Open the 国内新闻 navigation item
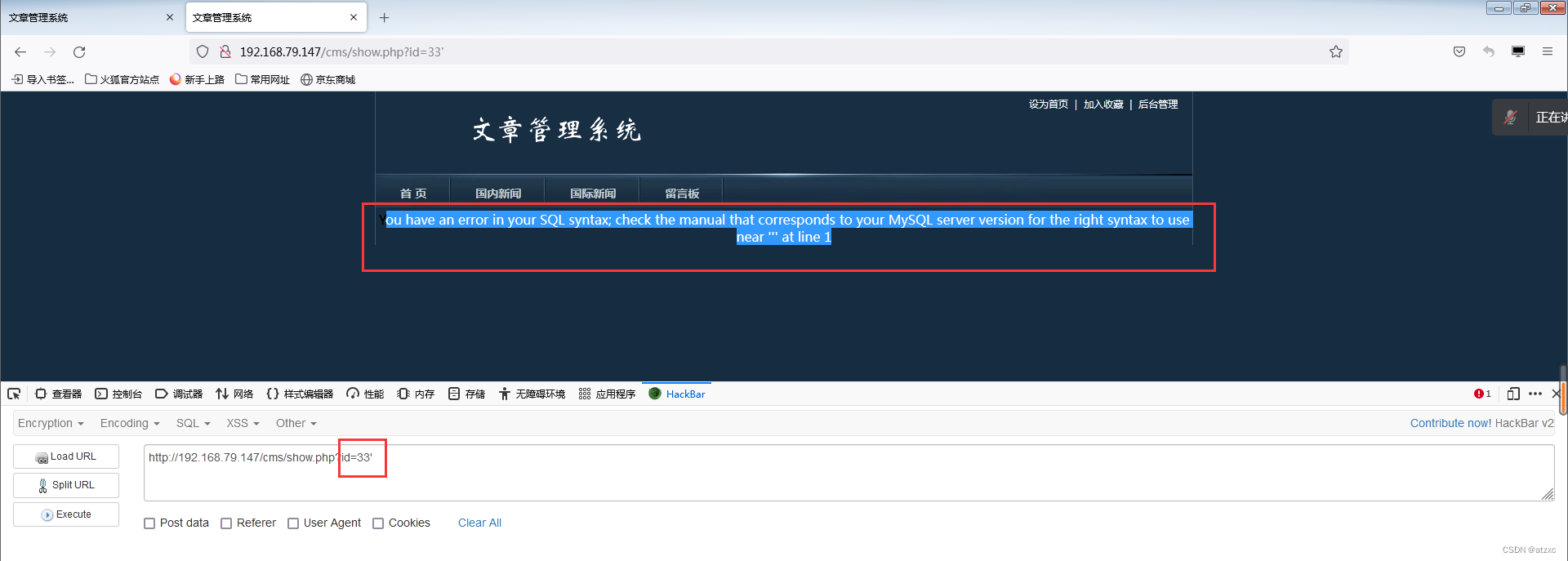Viewport: 1568px width, 561px height. (x=498, y=193)
